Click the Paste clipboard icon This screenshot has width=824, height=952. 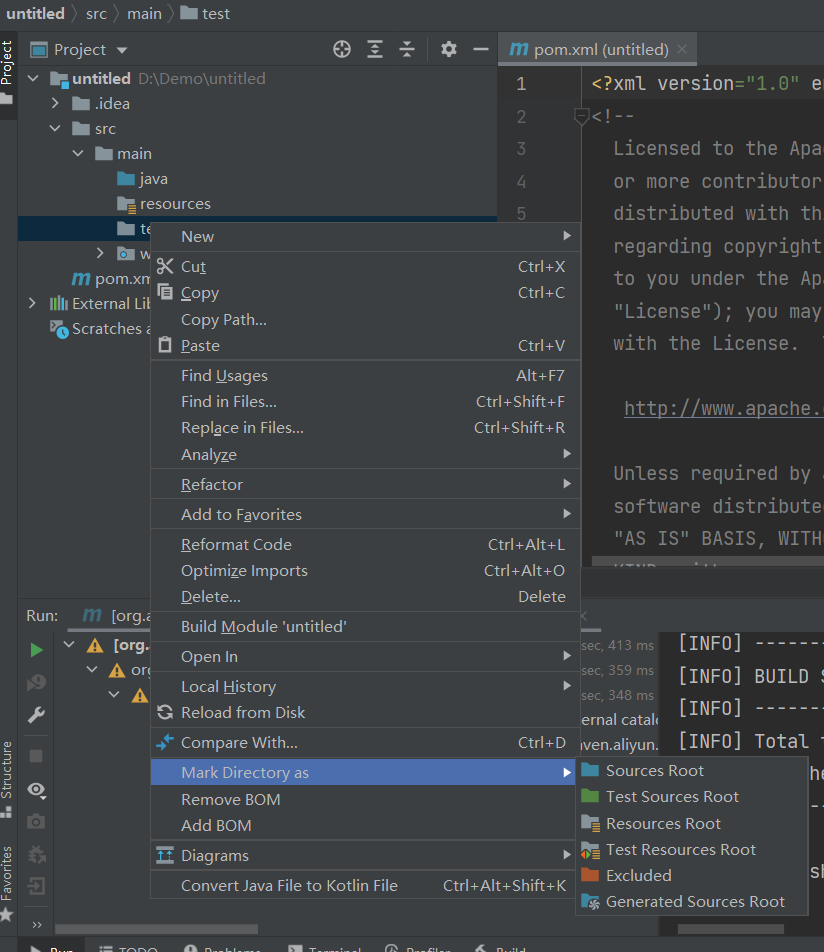click(165, 345)
